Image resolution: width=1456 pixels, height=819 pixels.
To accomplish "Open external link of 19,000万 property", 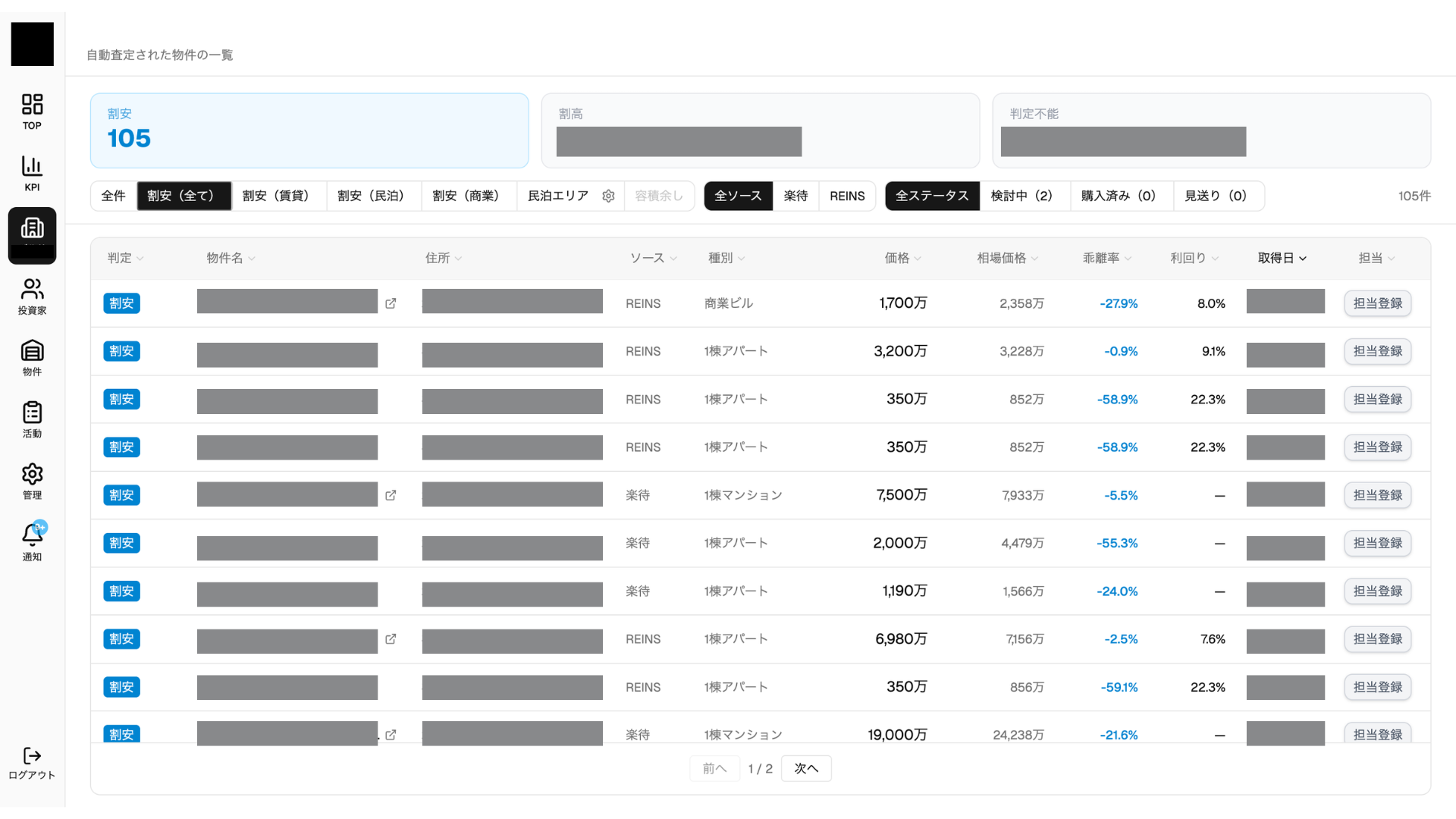I will click(391, 735).
